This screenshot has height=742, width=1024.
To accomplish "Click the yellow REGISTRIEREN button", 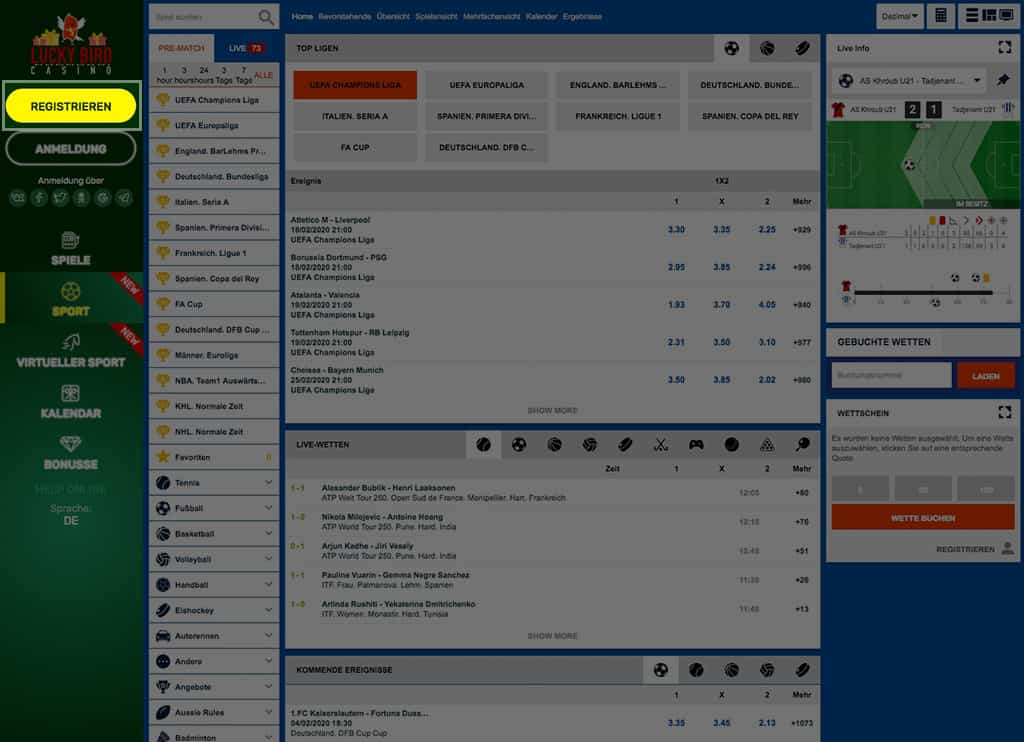I will (71, 106).
